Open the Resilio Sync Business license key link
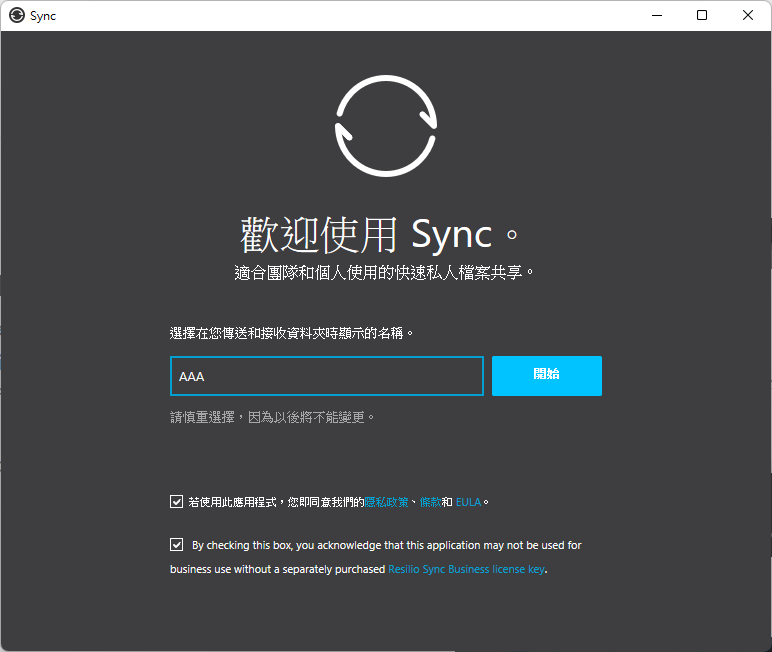This screenshot has height=652, width=772. [466, 569]
